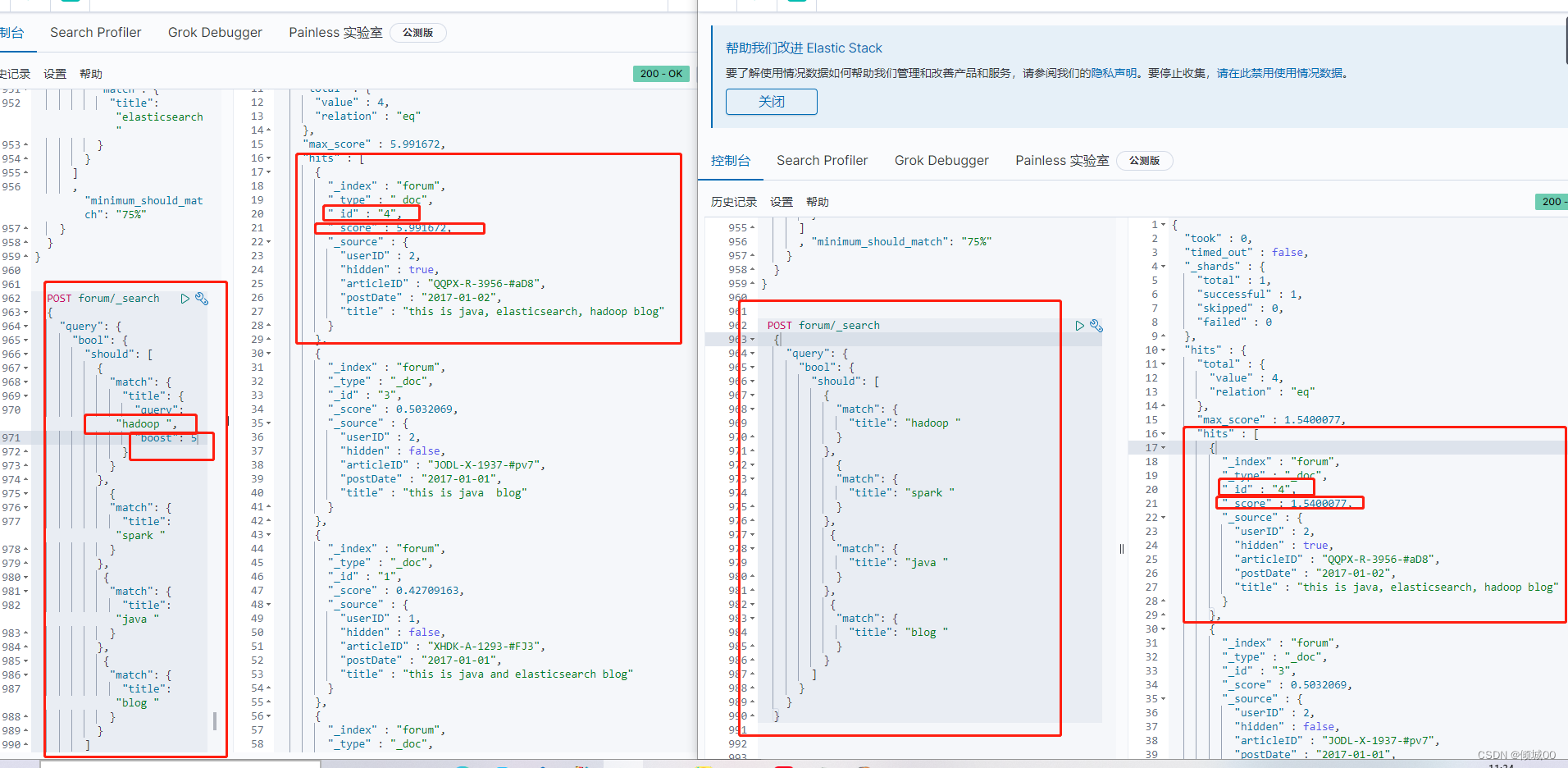Collapse line 10 hits in right response
This screenshot has width=1568, height=768.
tap(1164, 350)
